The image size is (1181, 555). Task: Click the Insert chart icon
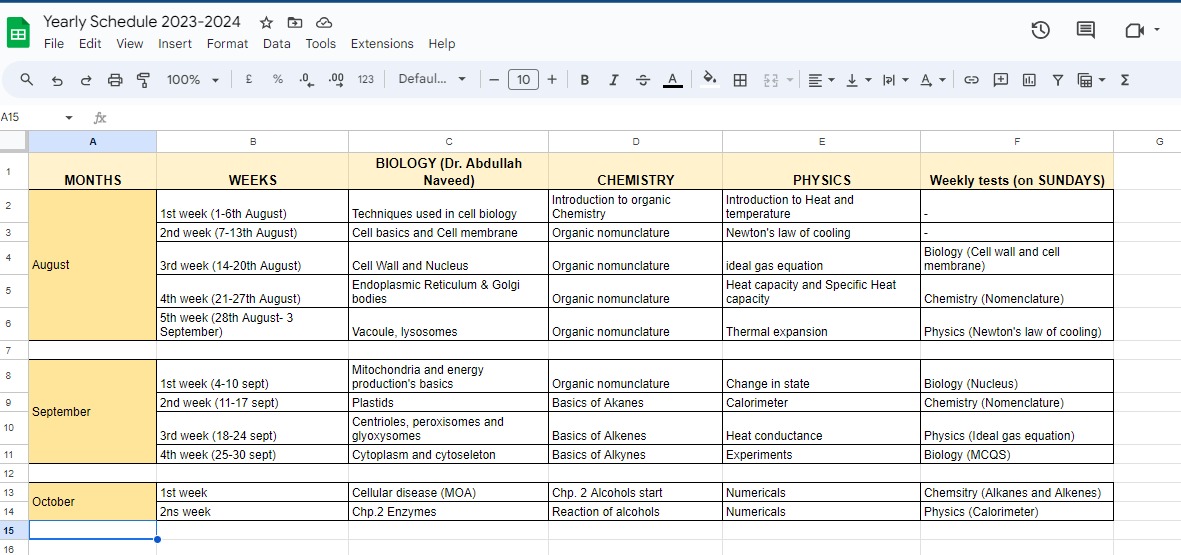[1029, 80]
